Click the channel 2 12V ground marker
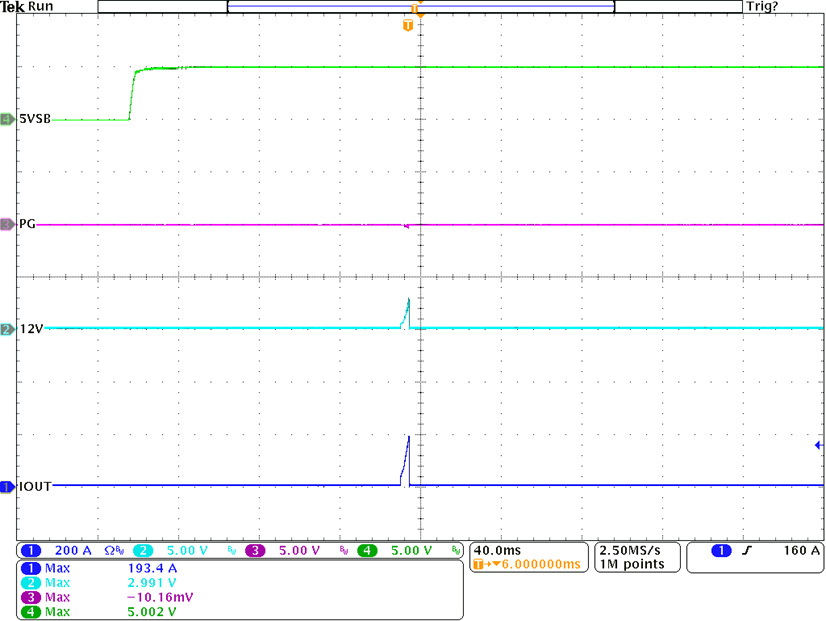The width and height of the screenshot is (826, 621). 7,330
